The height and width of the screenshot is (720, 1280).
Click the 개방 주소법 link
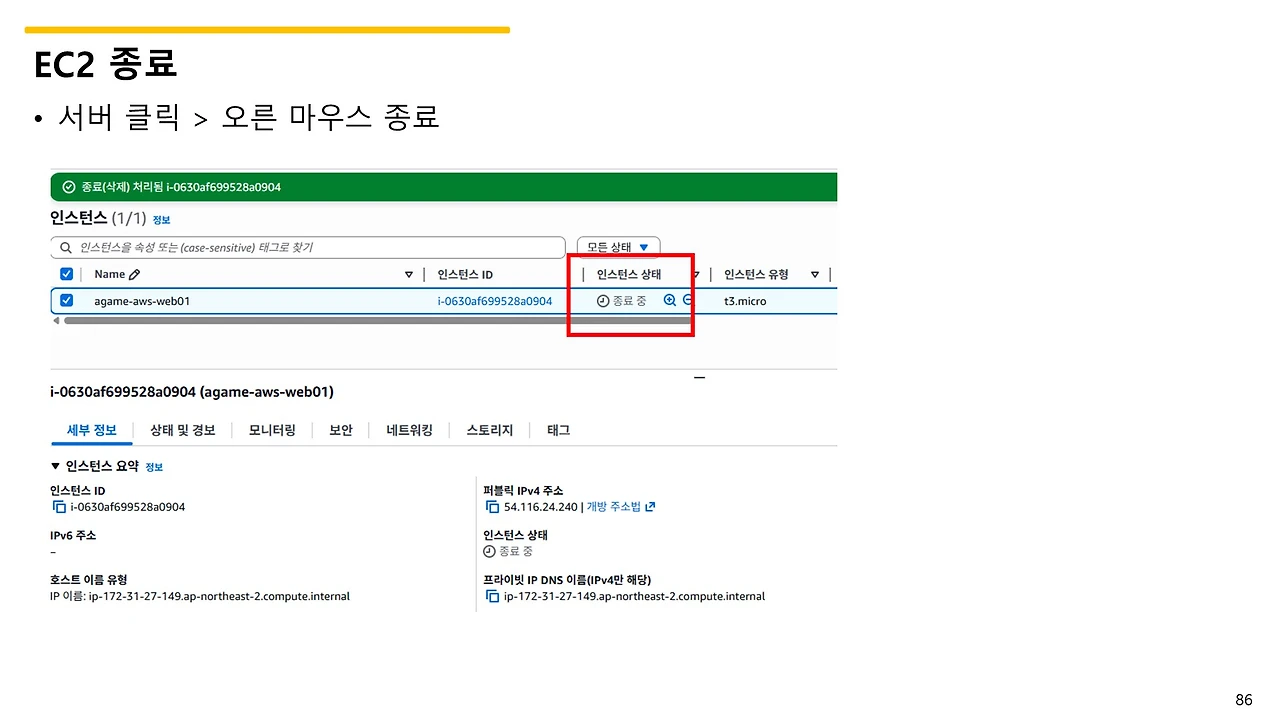point(611,506)
